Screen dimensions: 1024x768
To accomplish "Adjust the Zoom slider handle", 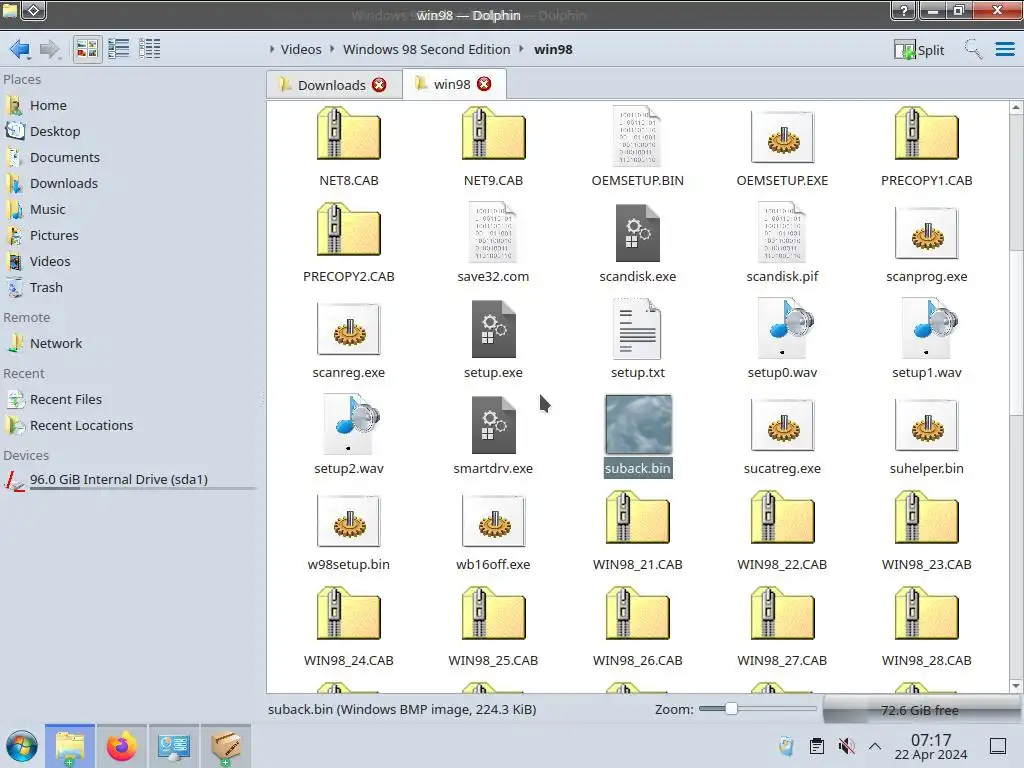I will pos(731,709).
